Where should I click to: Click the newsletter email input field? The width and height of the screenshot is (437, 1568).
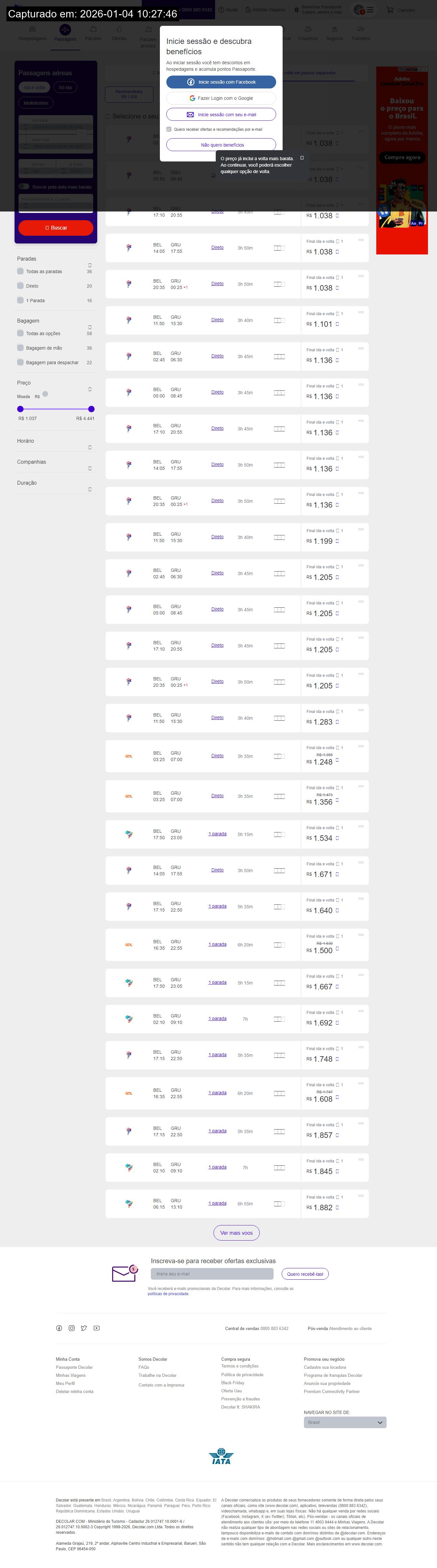coord(211,1274)
